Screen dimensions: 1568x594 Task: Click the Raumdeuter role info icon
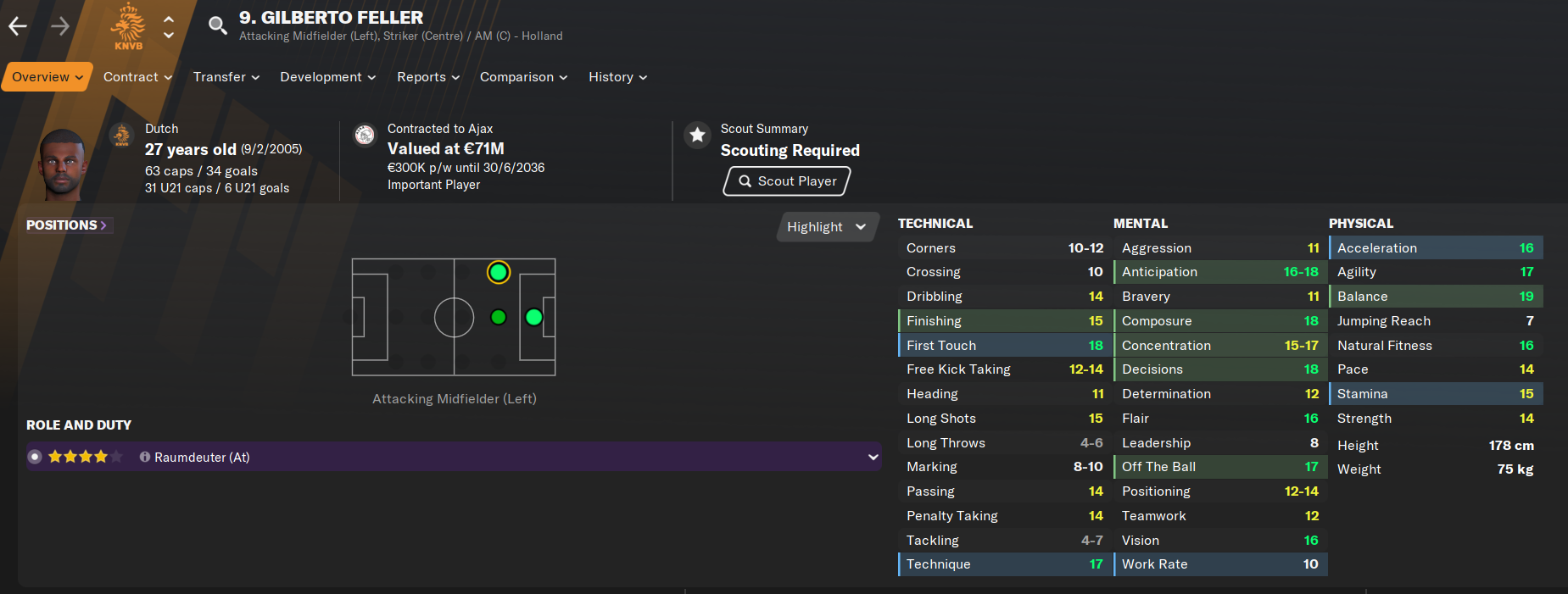[x=145, y=457]
